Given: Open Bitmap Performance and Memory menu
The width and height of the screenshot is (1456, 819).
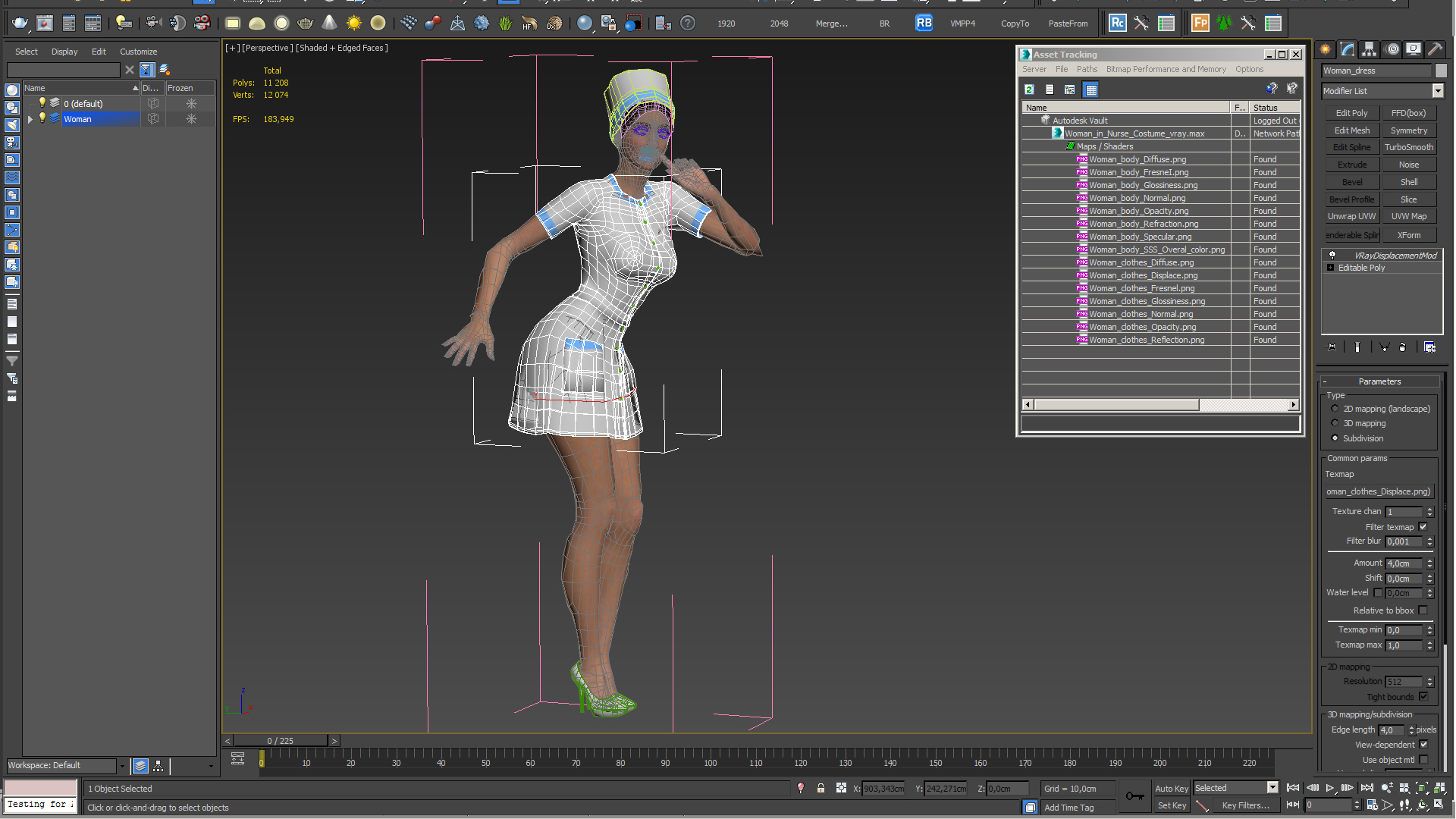Looking at the screenshot, I should point(1166,69).
